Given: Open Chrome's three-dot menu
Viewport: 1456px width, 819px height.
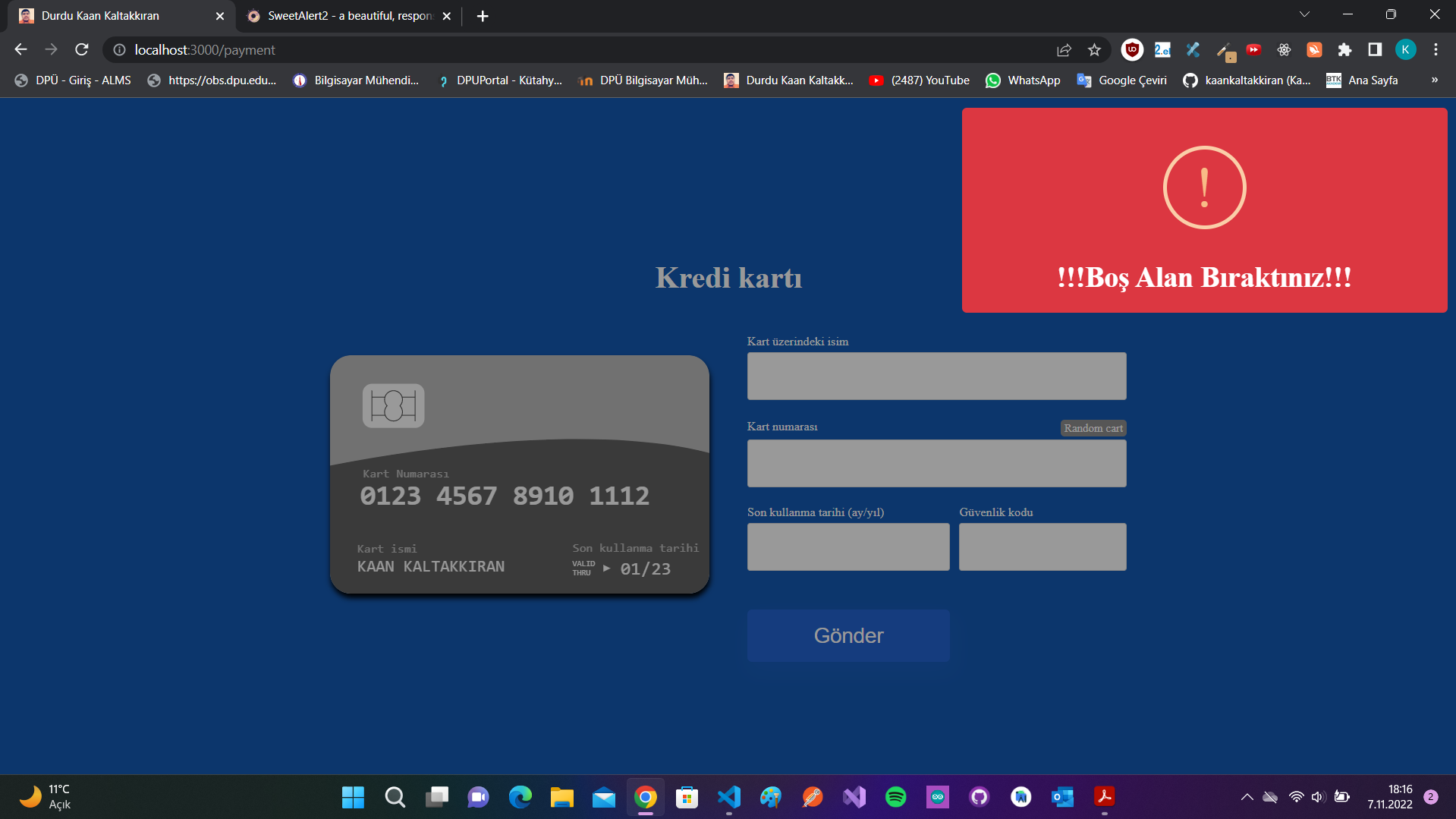Looking at the screenshot, I should tap(1436, 49).
